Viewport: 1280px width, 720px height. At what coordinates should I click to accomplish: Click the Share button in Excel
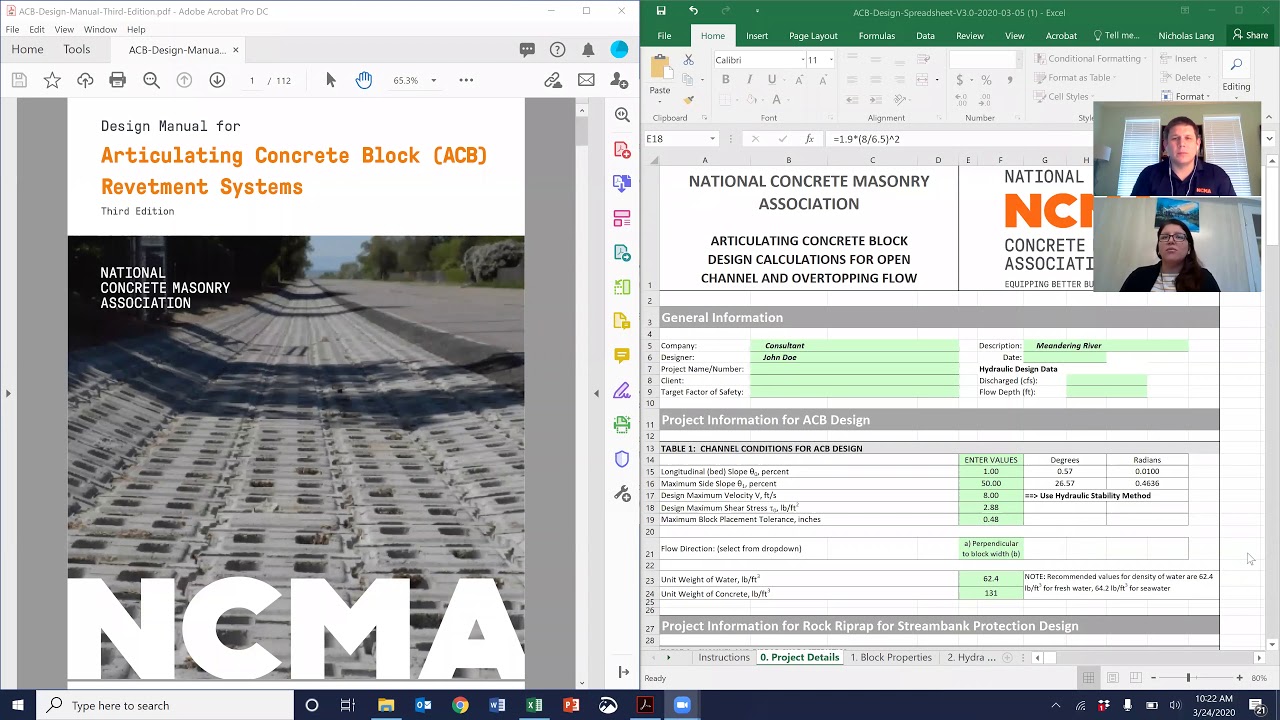(x=1250, y=35)
